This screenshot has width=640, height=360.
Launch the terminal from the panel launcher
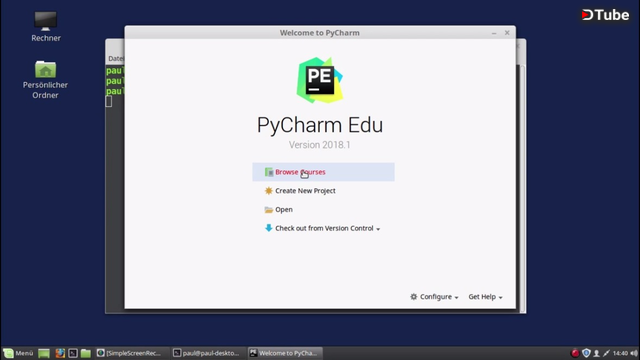coord(73,353)
